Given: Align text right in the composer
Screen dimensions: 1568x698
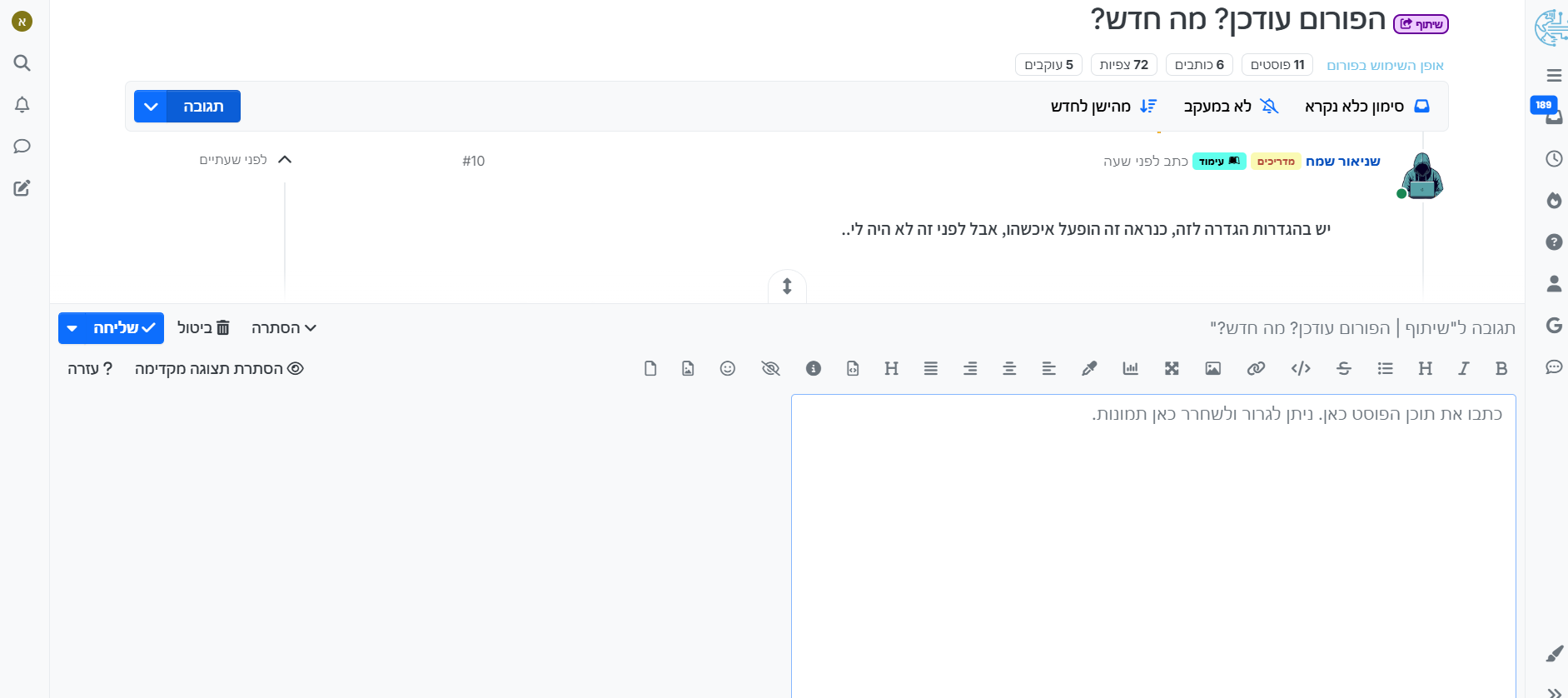Looking at the screenshot, I should pyautogui.click(x=970, y=368).
